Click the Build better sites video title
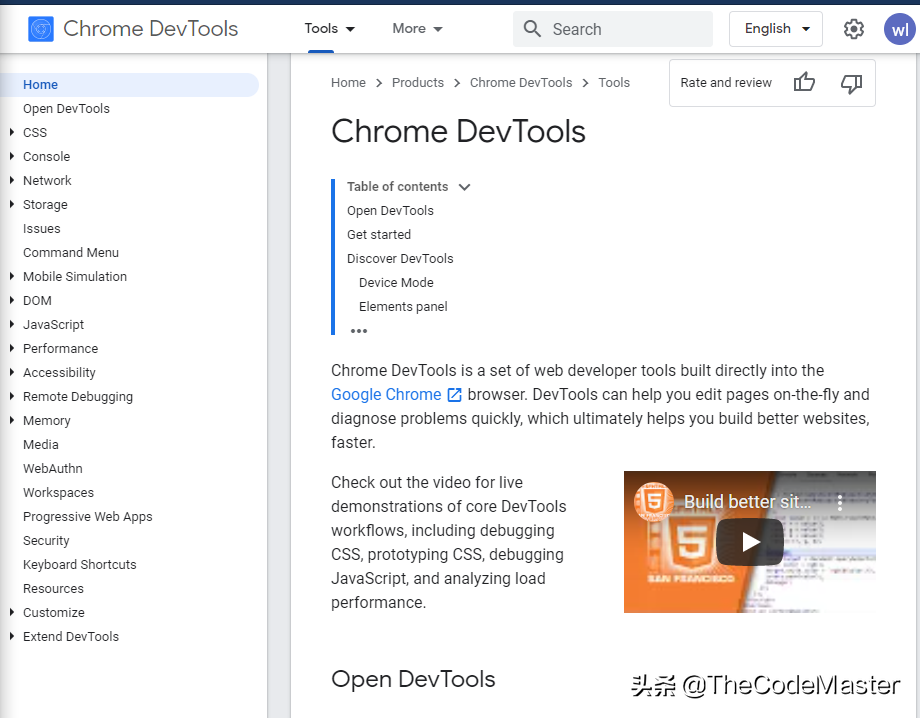Screen dimensions: 920x718 pyautogui.click(x=748, y=502)
